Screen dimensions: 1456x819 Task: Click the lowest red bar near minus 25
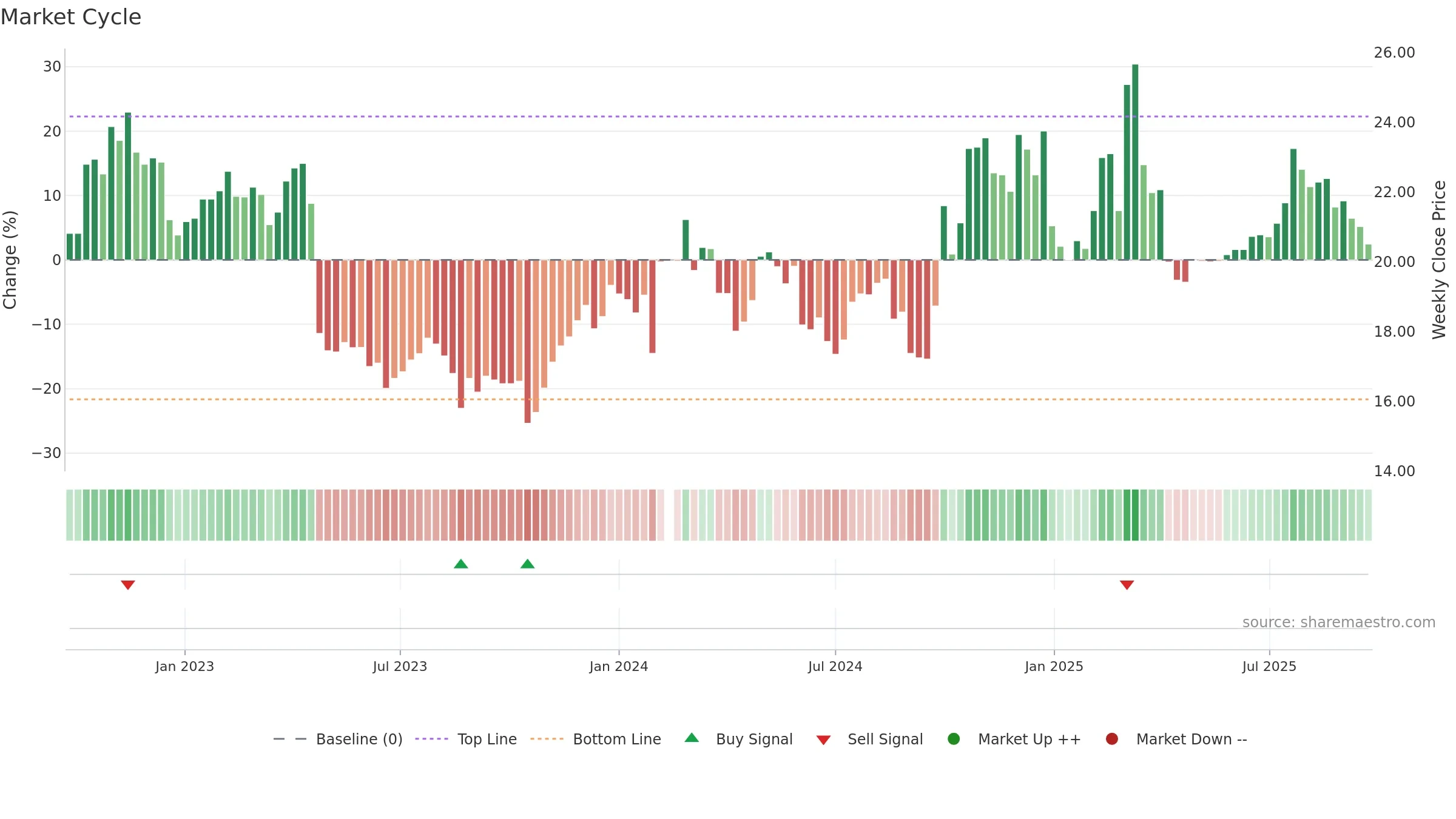tap(528, 342)
